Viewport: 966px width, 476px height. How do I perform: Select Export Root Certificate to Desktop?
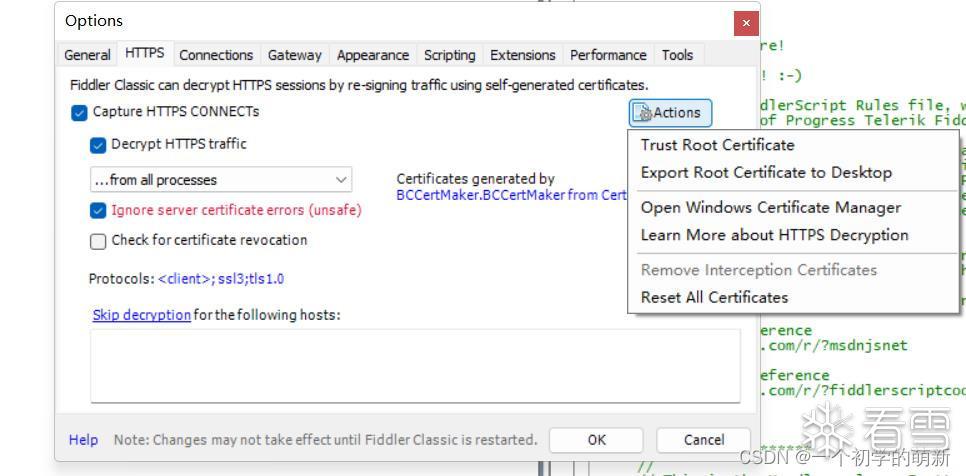[766, 173]
